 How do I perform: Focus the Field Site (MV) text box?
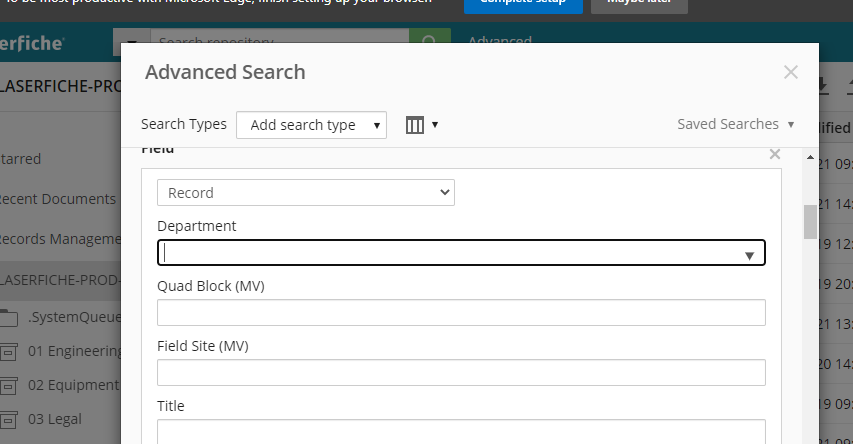click(x=461, y=373)
